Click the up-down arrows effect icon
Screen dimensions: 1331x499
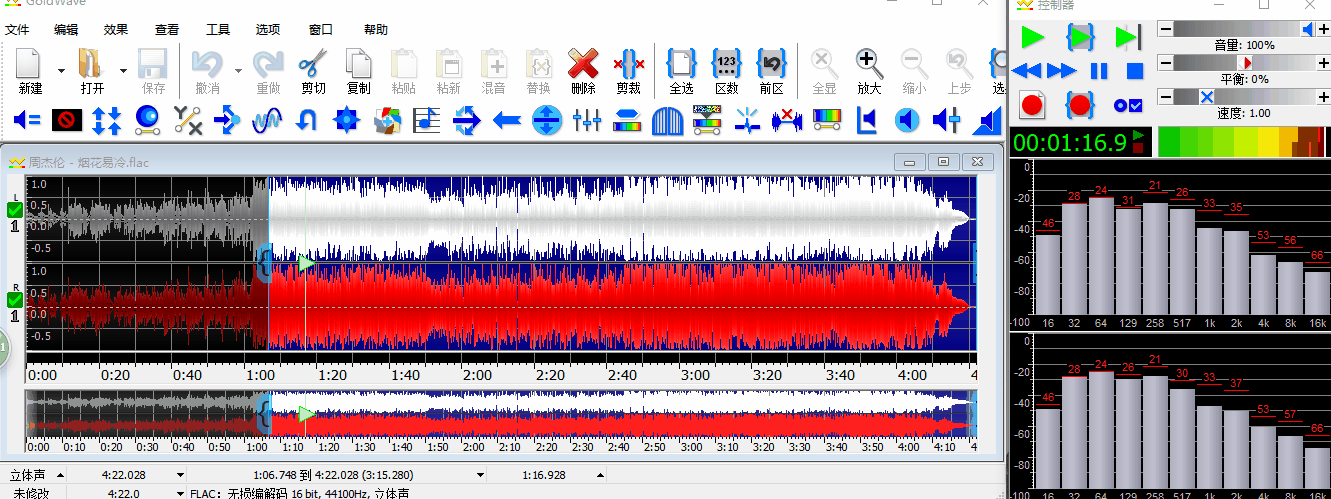coord(106,121)
